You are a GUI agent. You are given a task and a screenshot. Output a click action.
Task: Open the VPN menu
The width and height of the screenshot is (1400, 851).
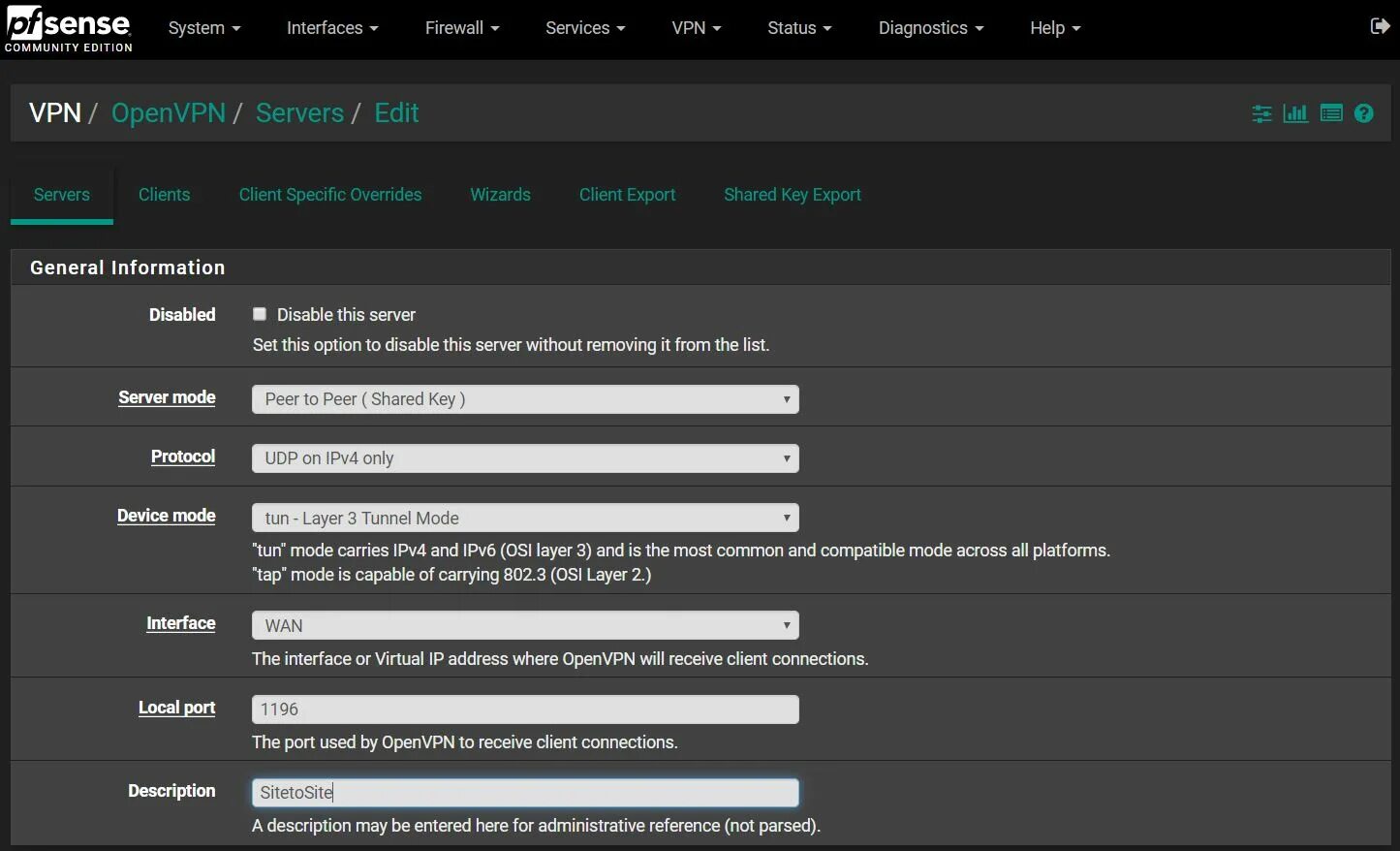coord(697,28)
